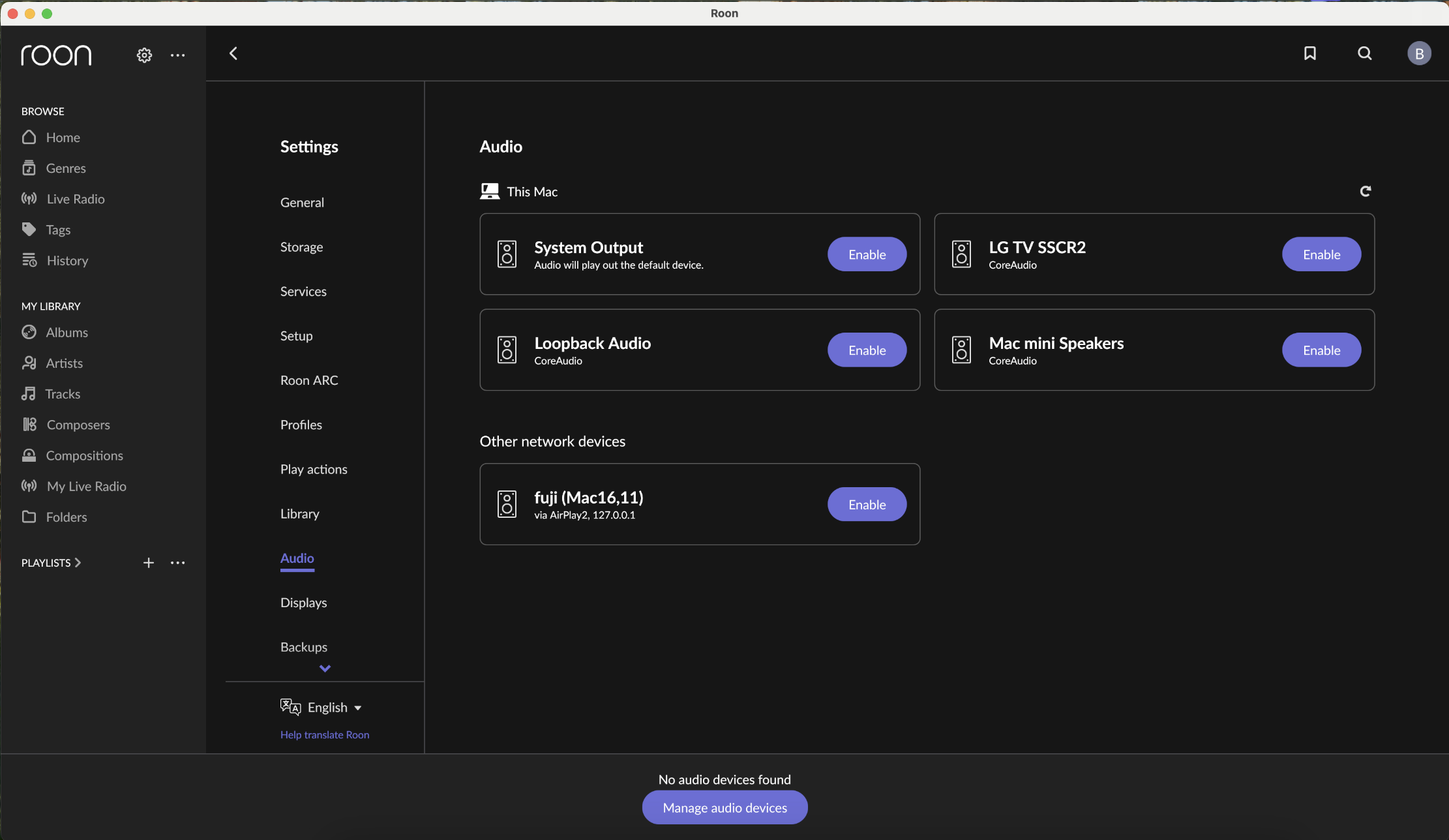1449x840 pixels.
Task: Open History in the sidebar
Action: pos(55,261)
